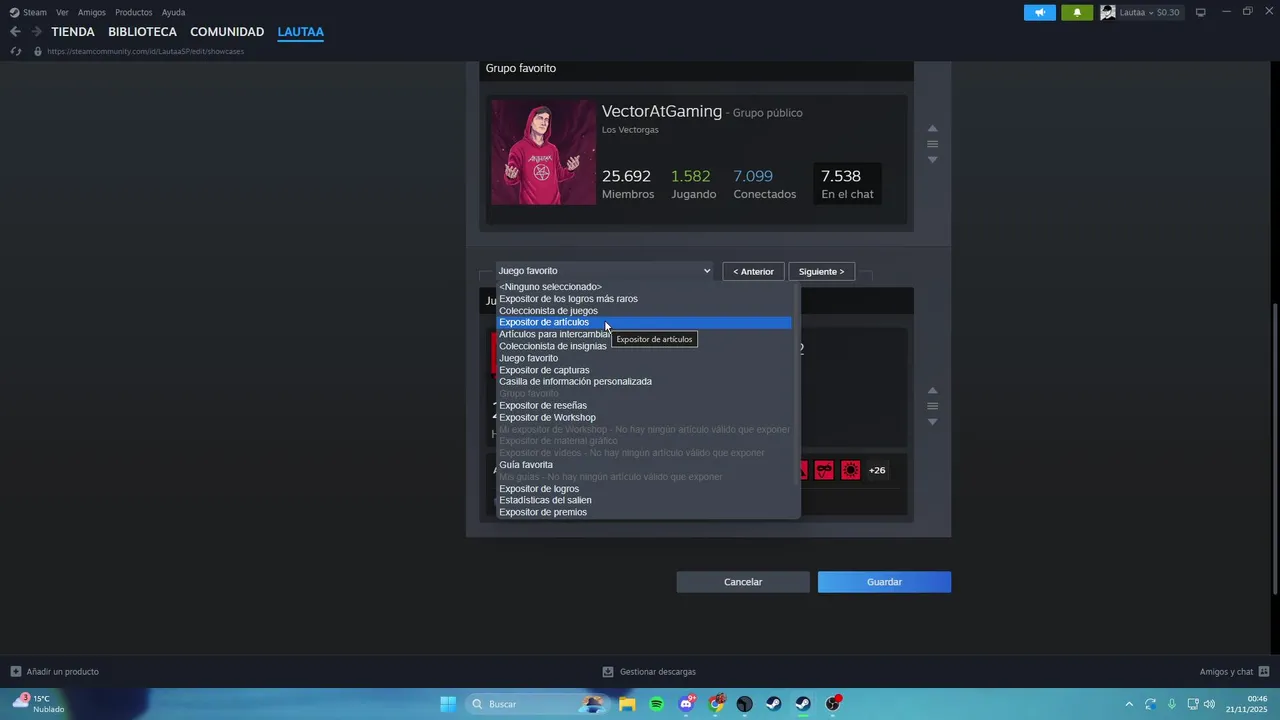Click the +26 achievements counter
This screenshot has width=1280, height=720.
(877, 470)
